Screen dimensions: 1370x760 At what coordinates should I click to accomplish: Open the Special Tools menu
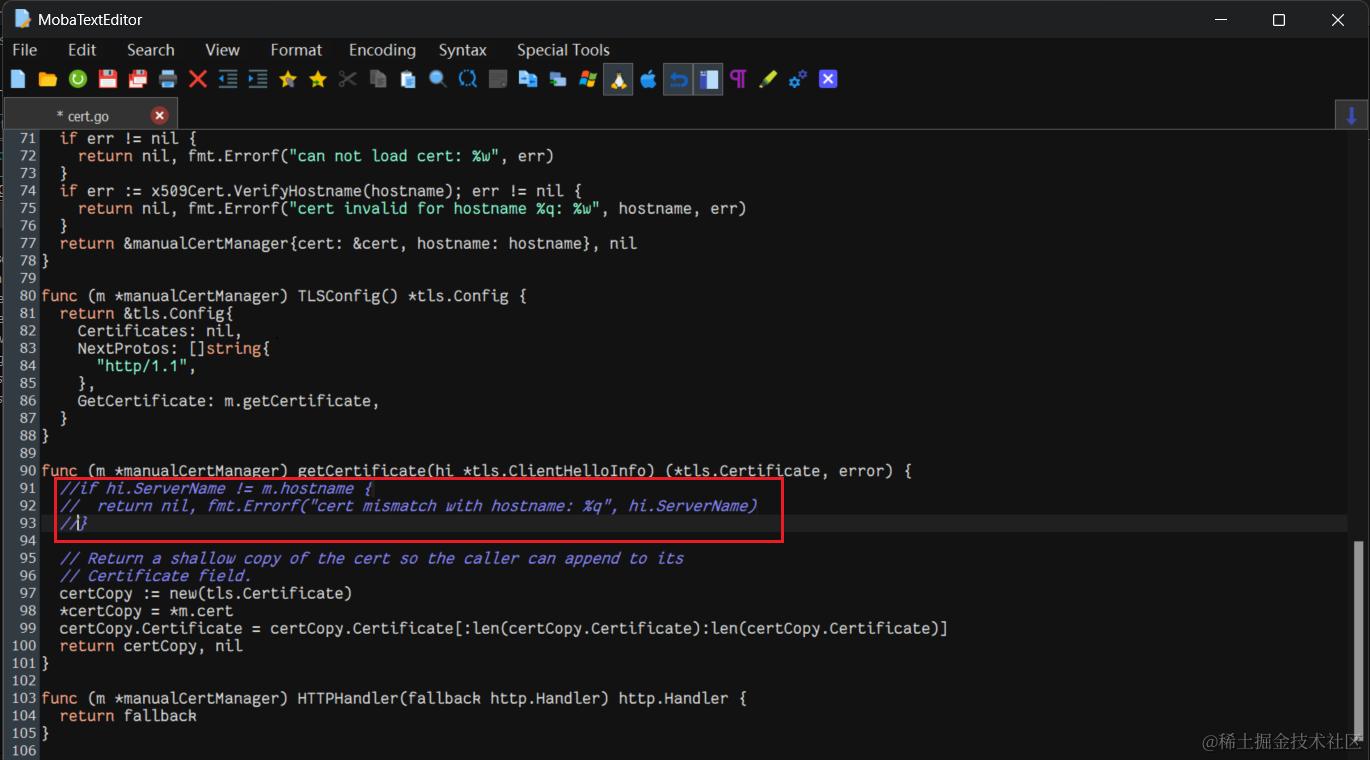pos(563,50)
